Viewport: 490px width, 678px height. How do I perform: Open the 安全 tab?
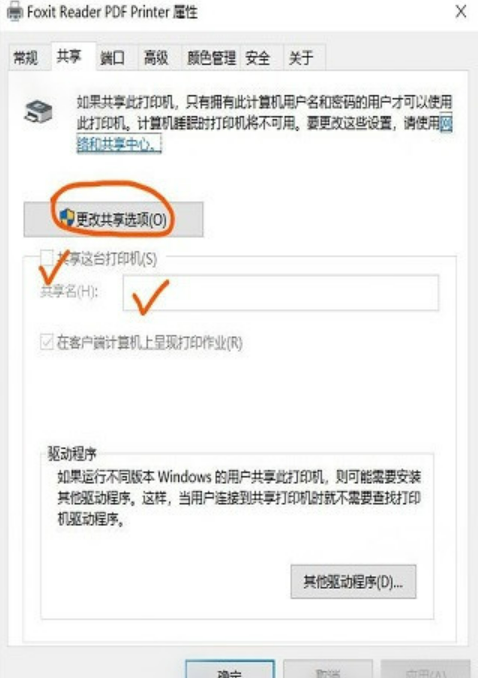[258, 58]
